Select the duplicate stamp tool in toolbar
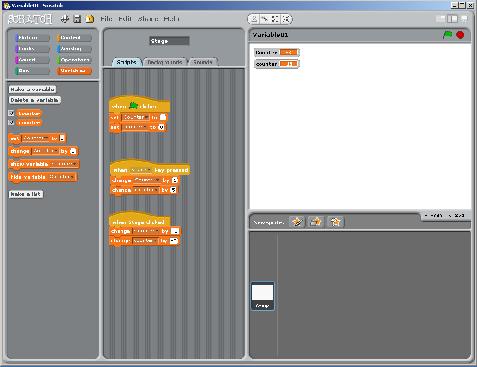This screenshot has width=477, height=367. pyautogui.click(x=254, y=19)
